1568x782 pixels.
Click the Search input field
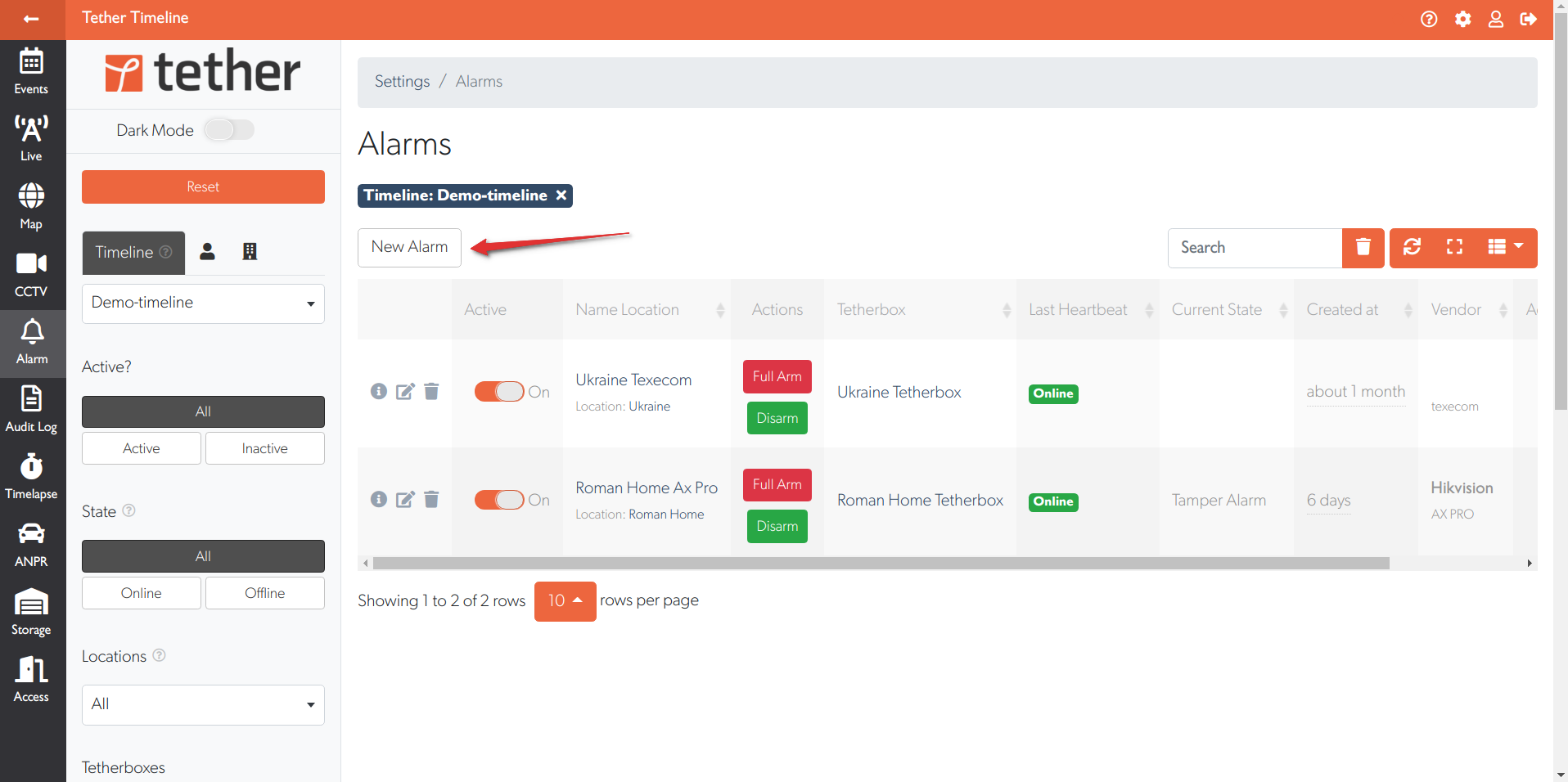tap(1255, 248)
